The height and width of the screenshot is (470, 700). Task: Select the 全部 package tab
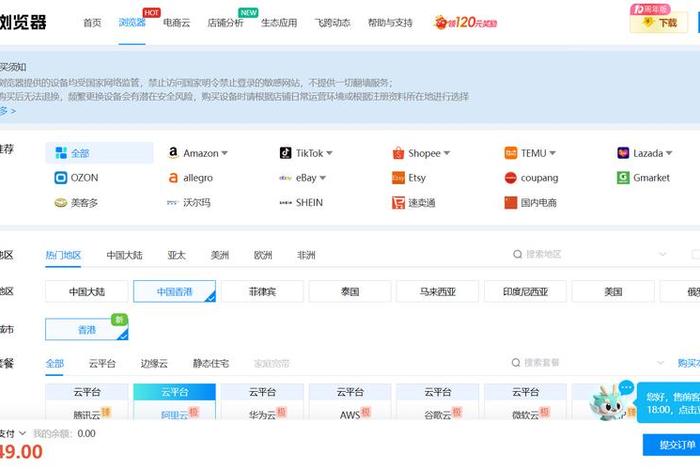click(54, 364)
